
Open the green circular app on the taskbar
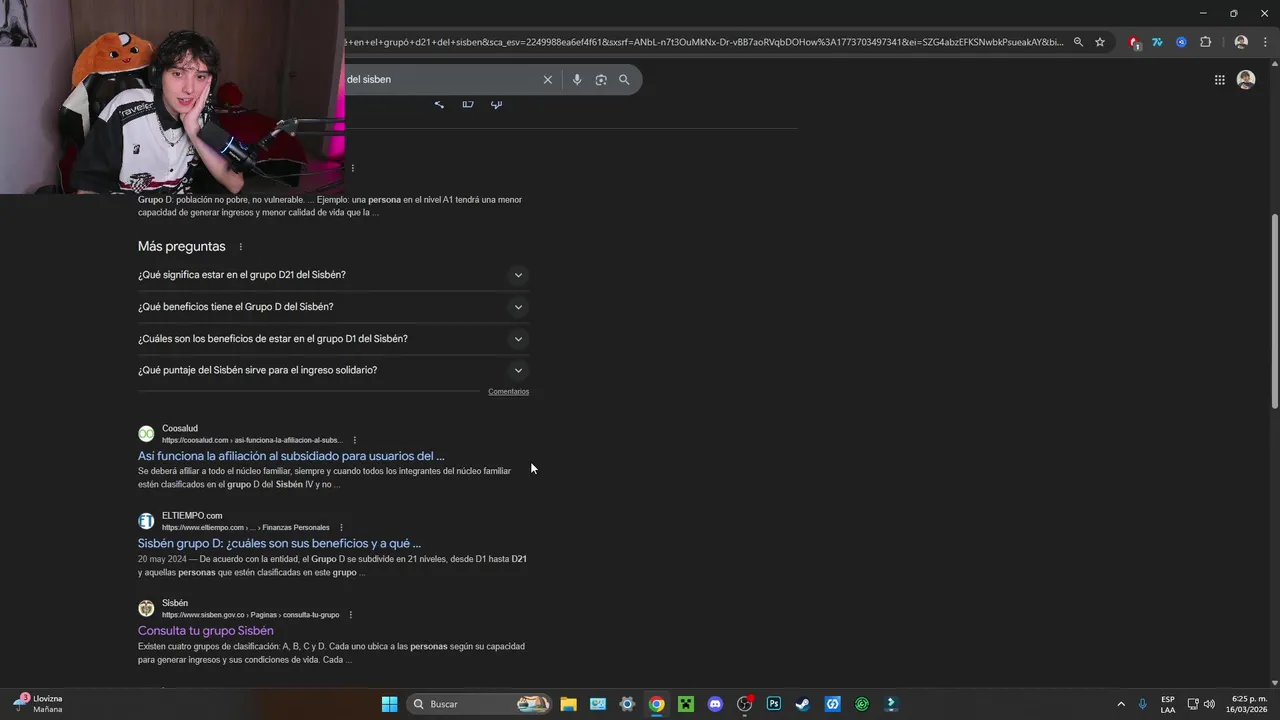click(x=861, y=704)
